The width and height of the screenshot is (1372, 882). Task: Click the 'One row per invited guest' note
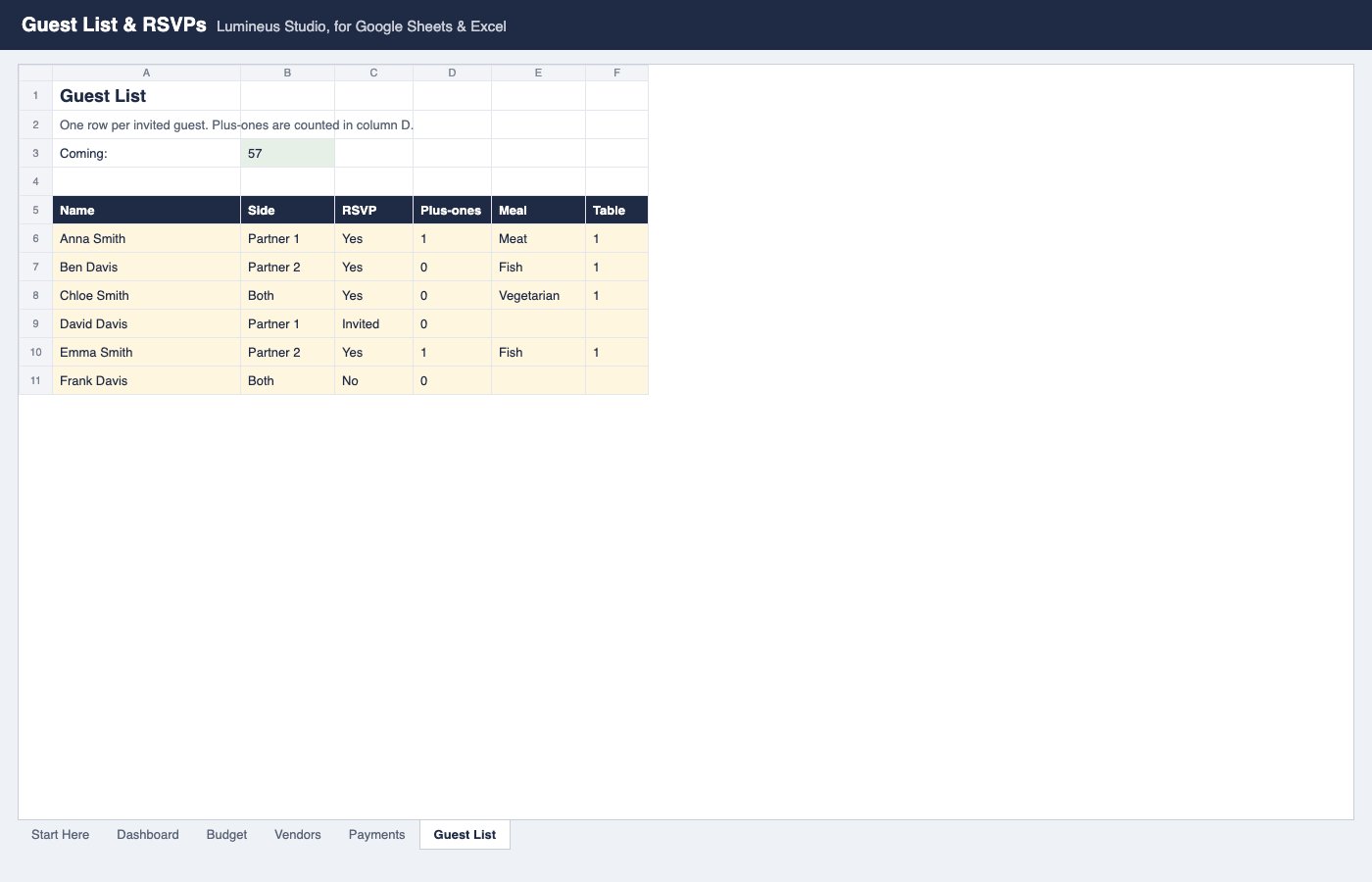pos(236,124)
